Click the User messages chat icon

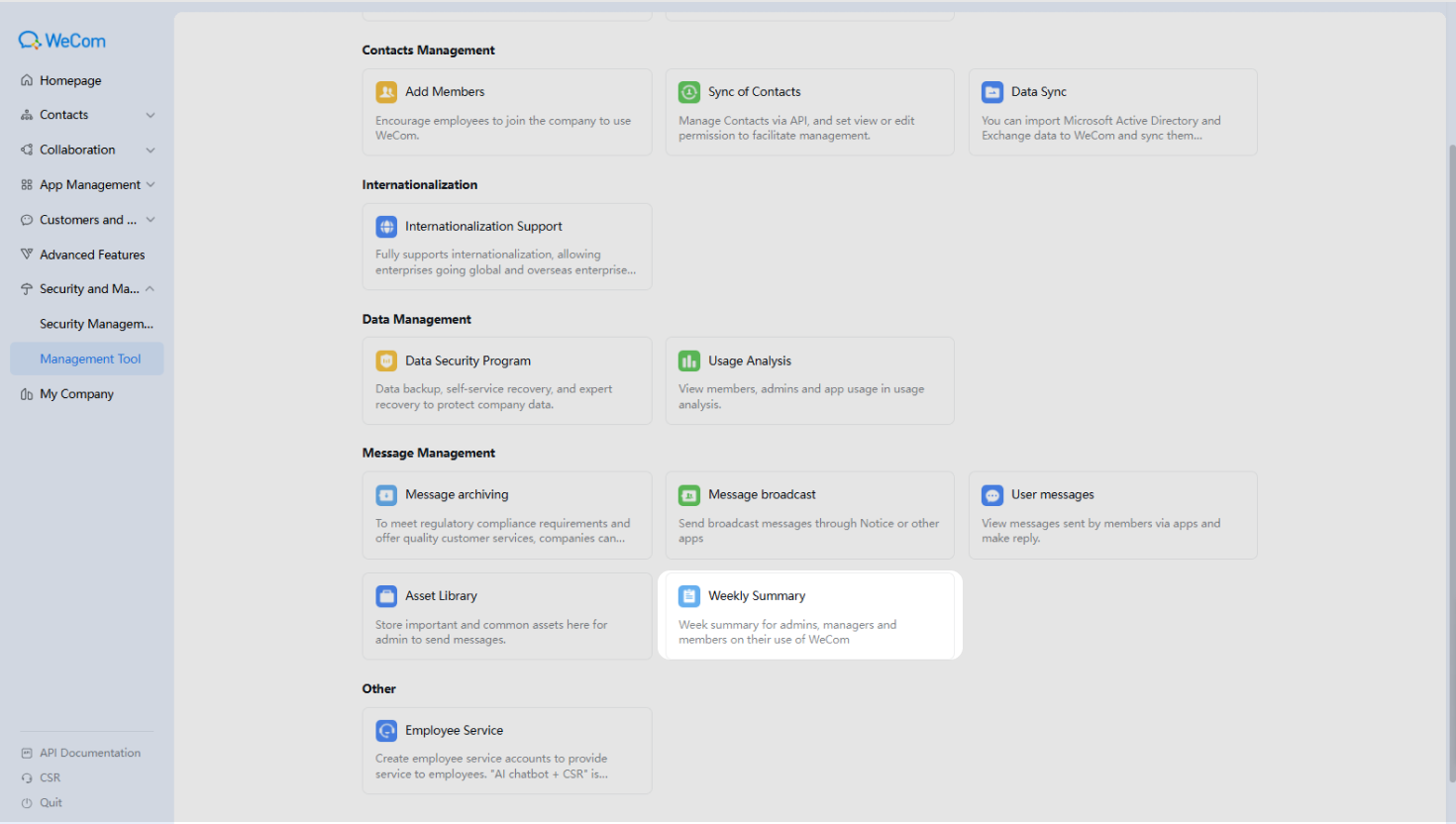coord(992,495)
